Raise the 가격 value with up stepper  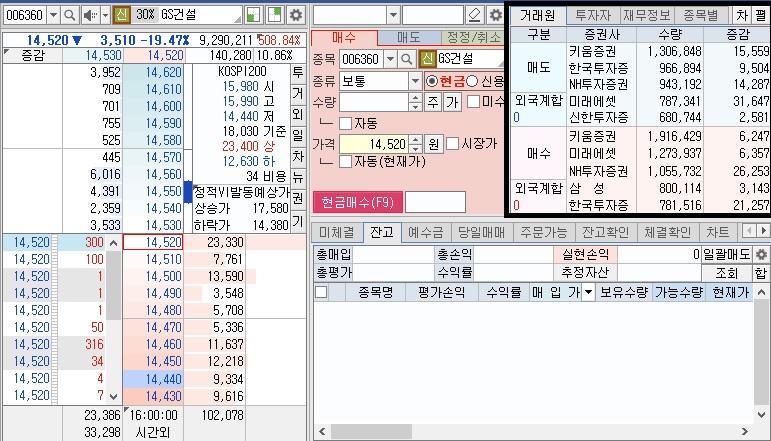tap(415, 140)
